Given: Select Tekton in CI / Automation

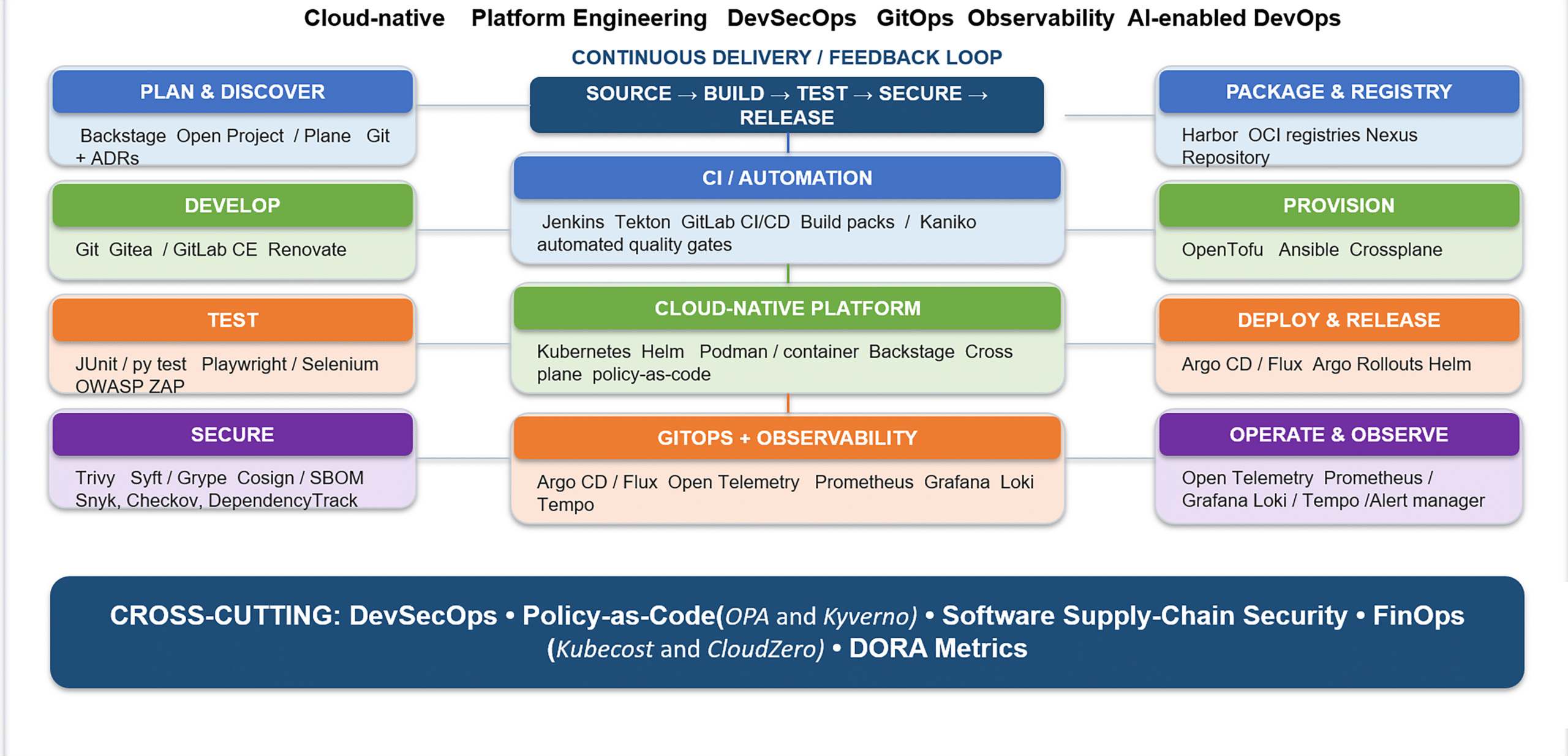Looking at the screenshot, I should click(x=643, y=222).
